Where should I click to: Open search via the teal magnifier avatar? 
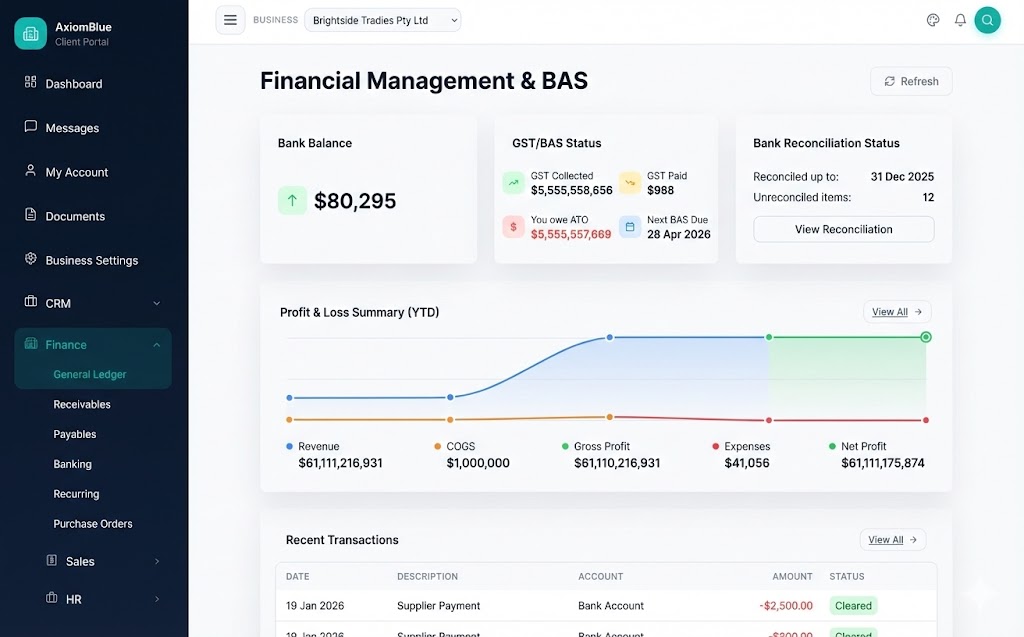point(987,19)
